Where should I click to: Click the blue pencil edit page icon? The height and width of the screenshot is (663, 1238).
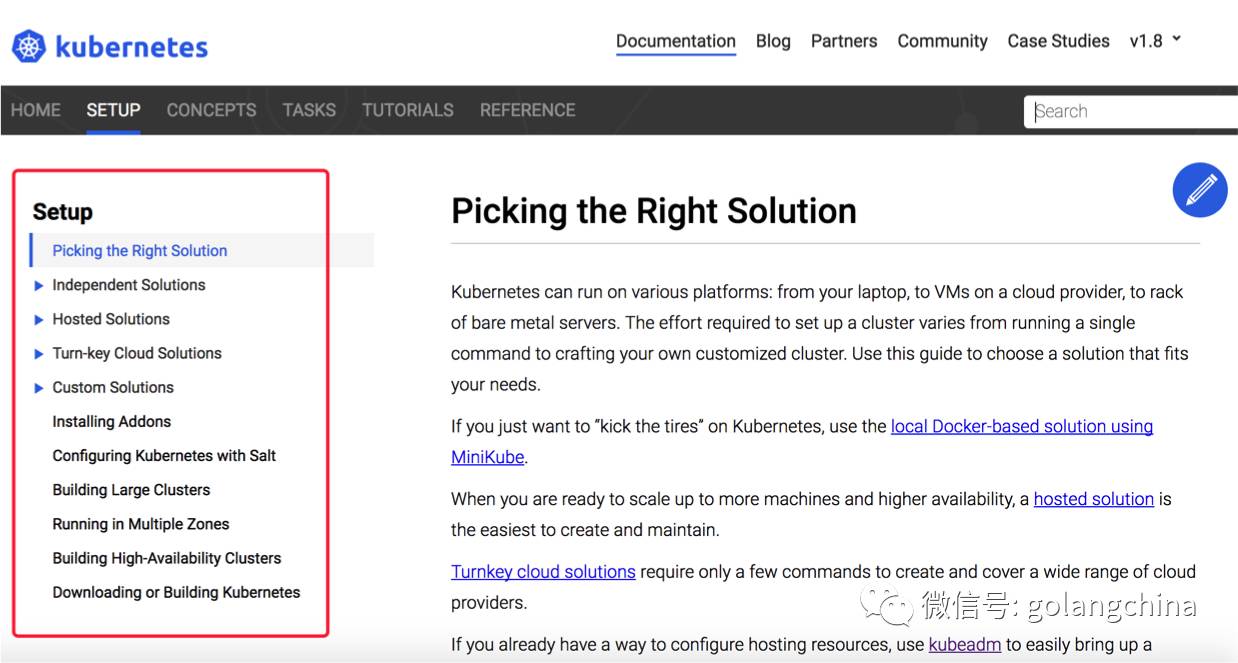[1200, 190]
